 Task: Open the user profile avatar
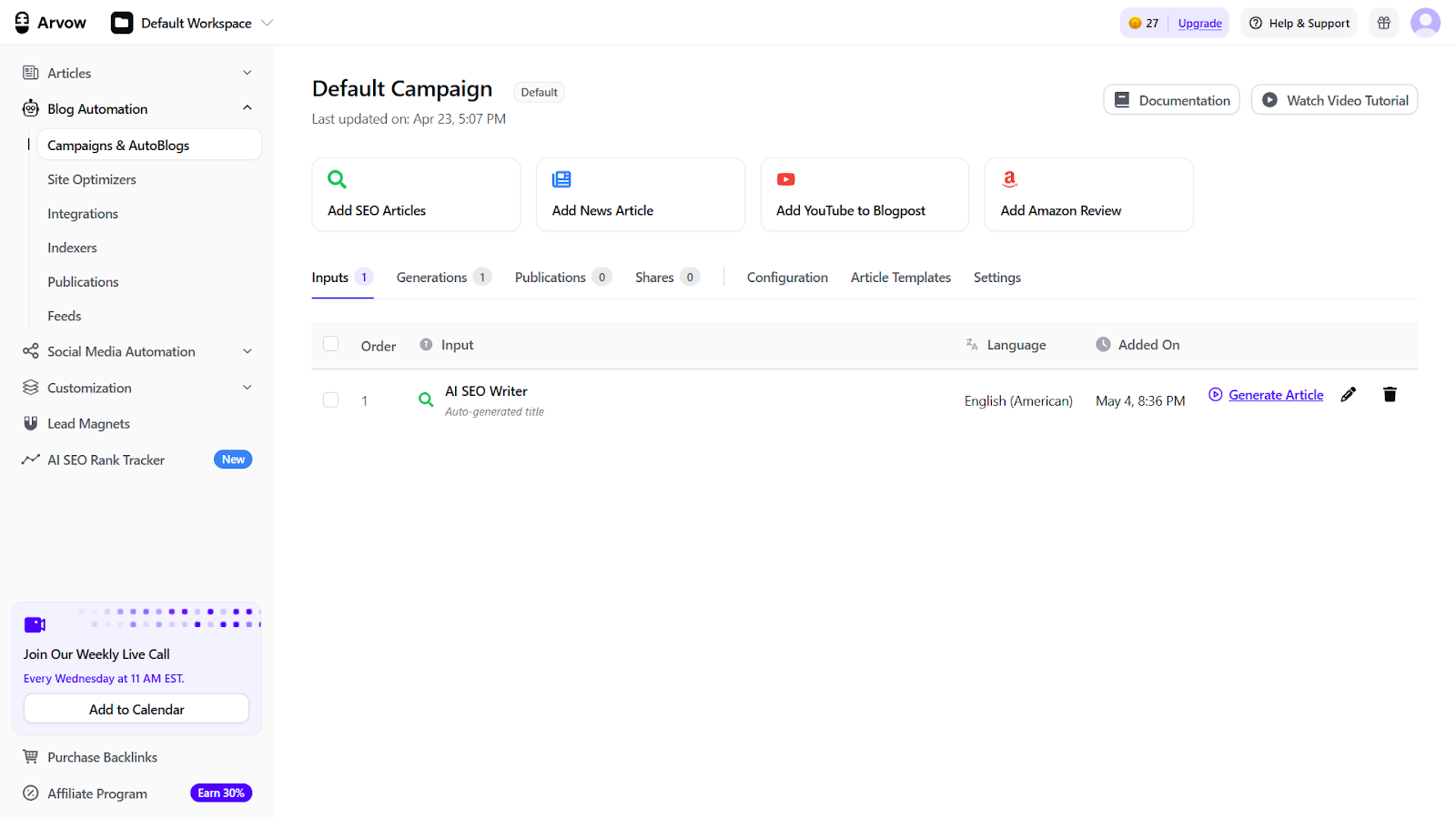tap(1425, 23)
